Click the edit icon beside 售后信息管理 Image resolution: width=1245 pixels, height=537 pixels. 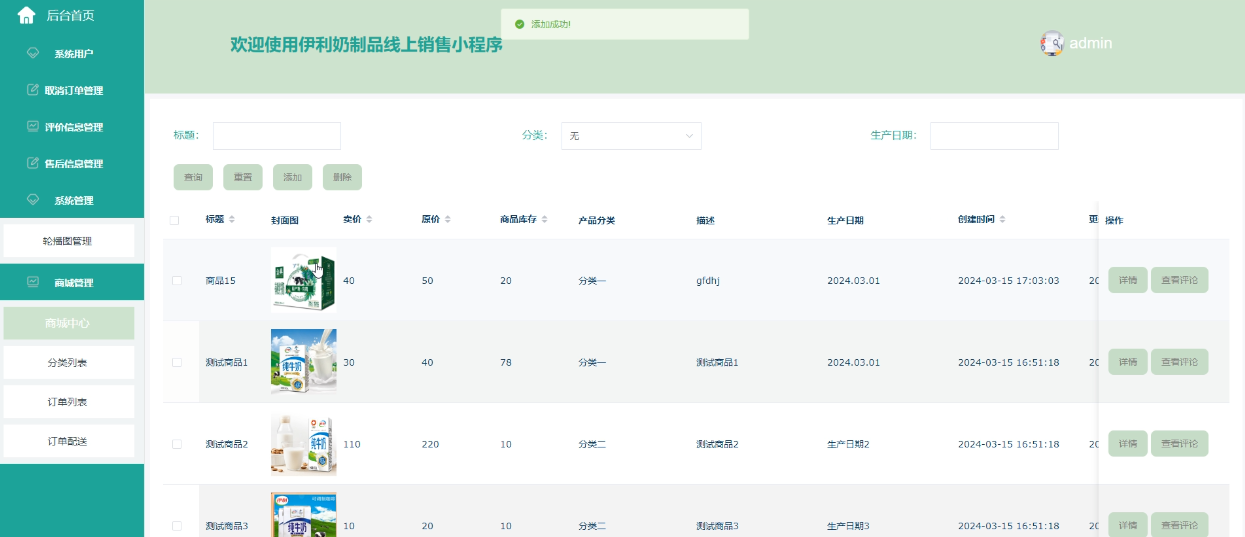[x=32, y=163]
